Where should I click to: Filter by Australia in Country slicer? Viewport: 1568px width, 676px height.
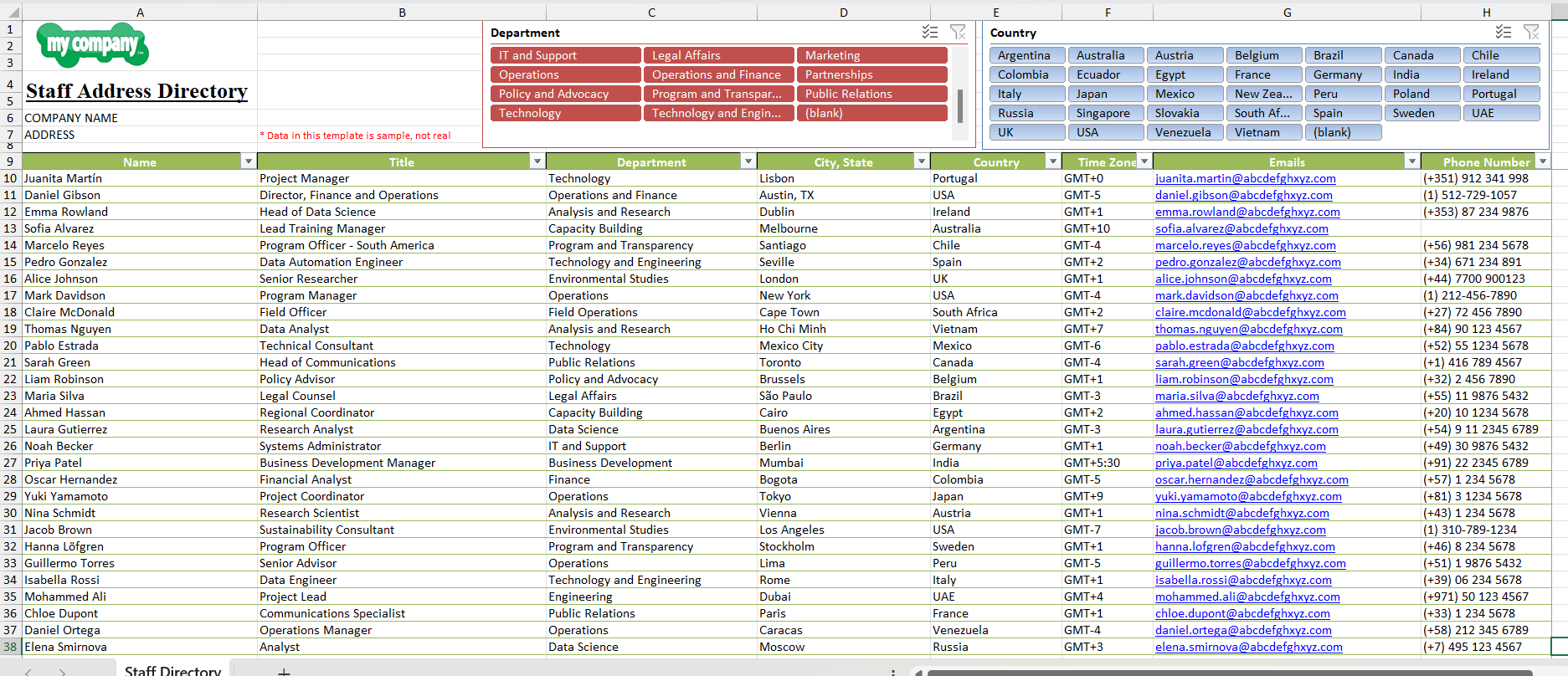coord(1106,55)
